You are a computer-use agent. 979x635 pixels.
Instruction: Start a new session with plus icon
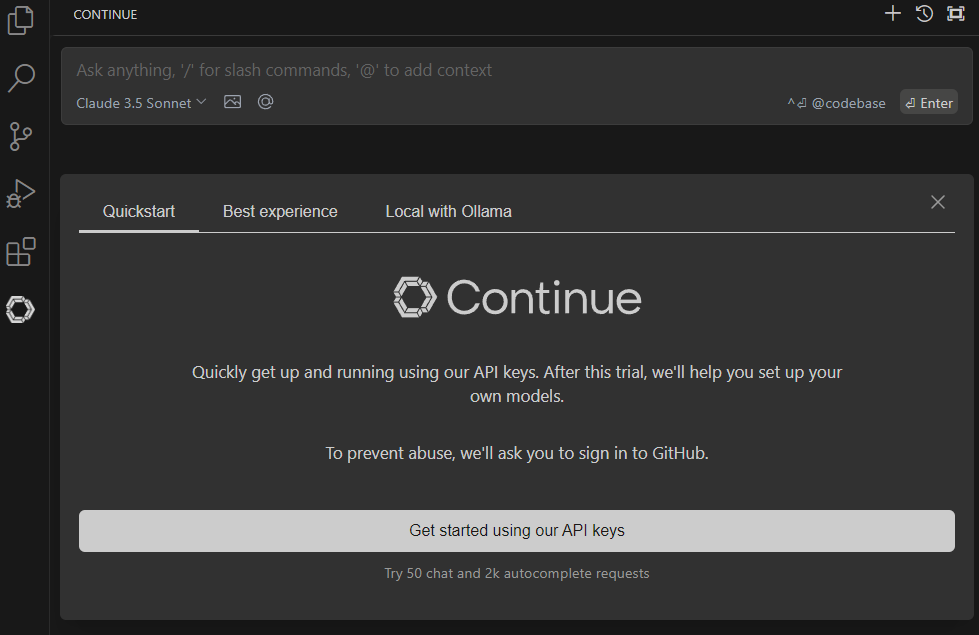(x=893, y=13)
